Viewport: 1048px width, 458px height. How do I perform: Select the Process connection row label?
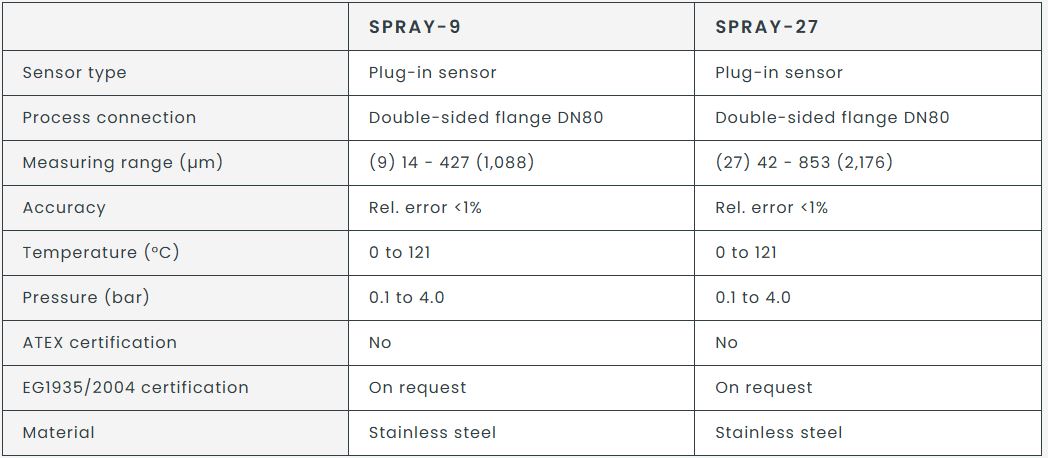click(x=109, y=118)
